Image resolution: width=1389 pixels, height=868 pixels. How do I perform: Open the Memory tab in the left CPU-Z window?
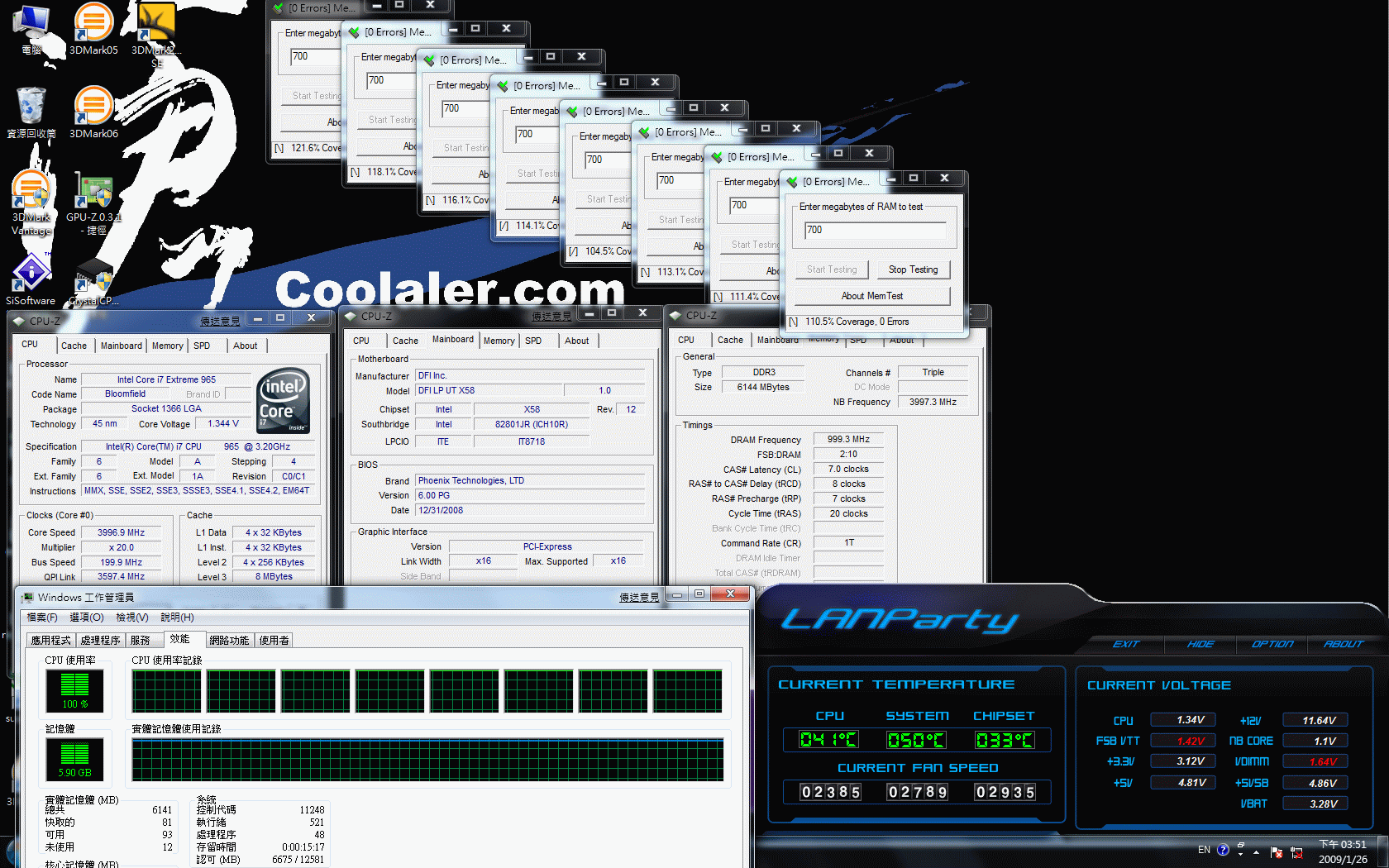[167, 346]
